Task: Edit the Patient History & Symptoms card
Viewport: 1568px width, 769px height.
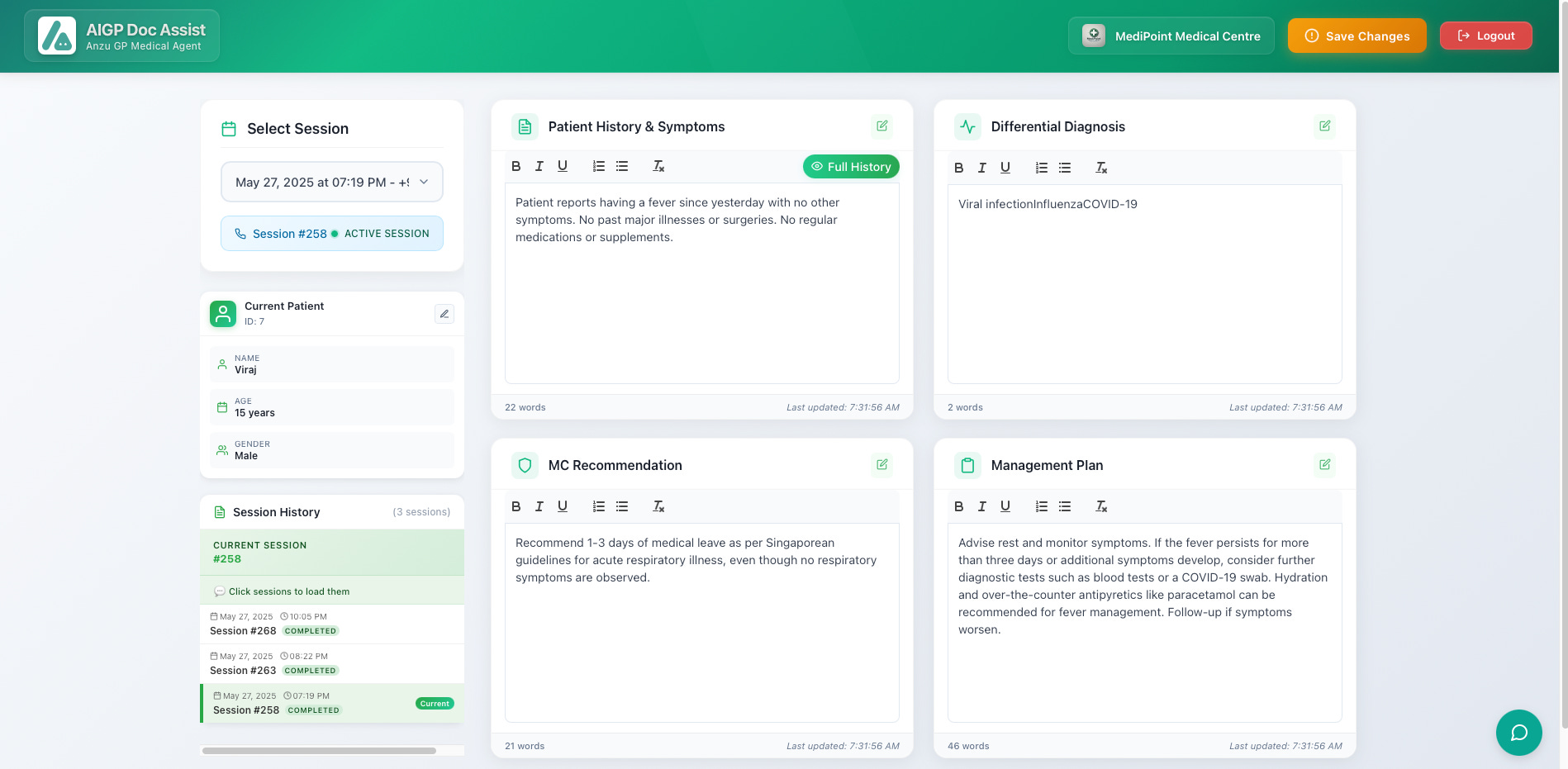Action: coord(882,126)
